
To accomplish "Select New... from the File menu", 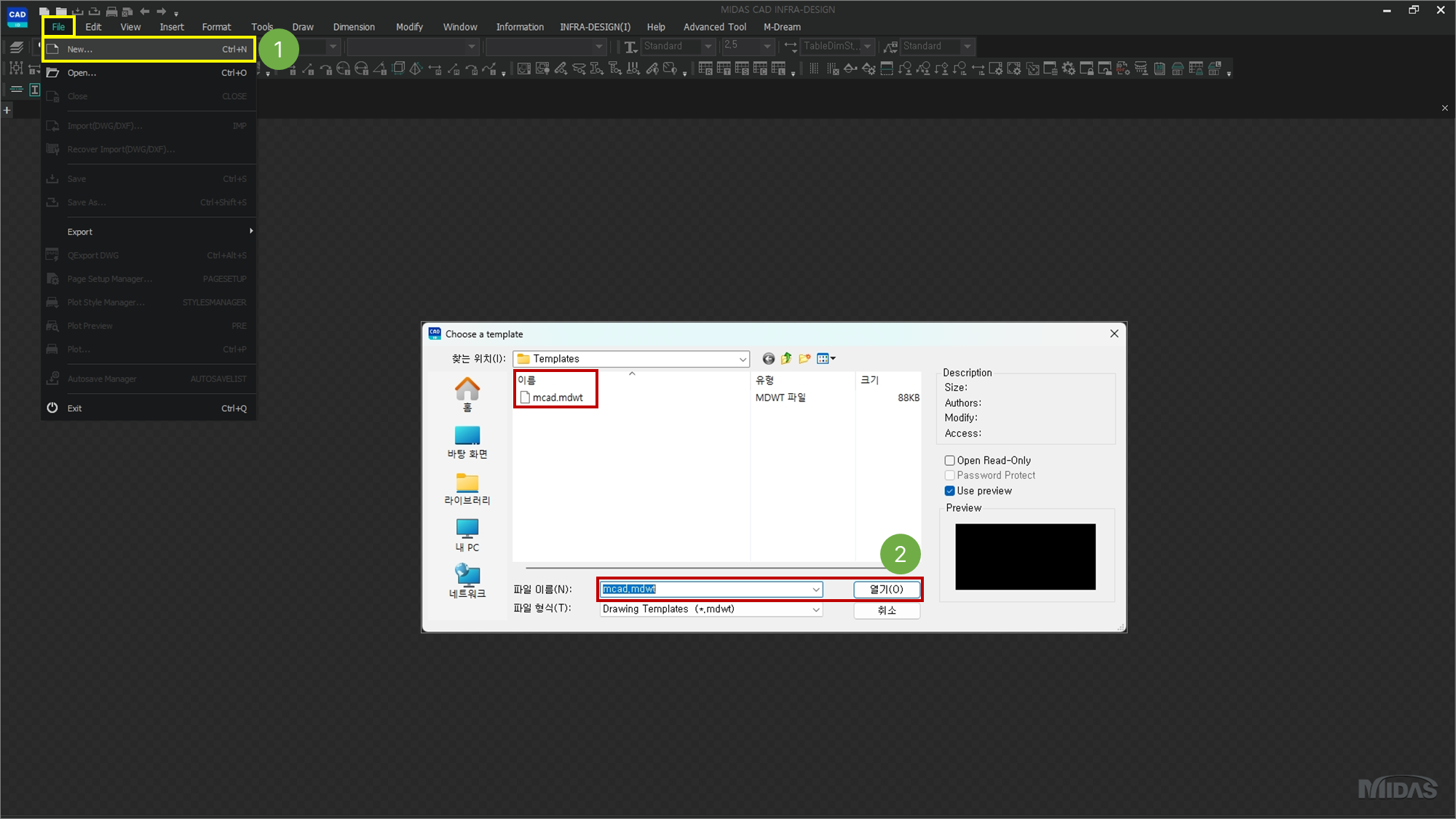I will tap(149, 50).
